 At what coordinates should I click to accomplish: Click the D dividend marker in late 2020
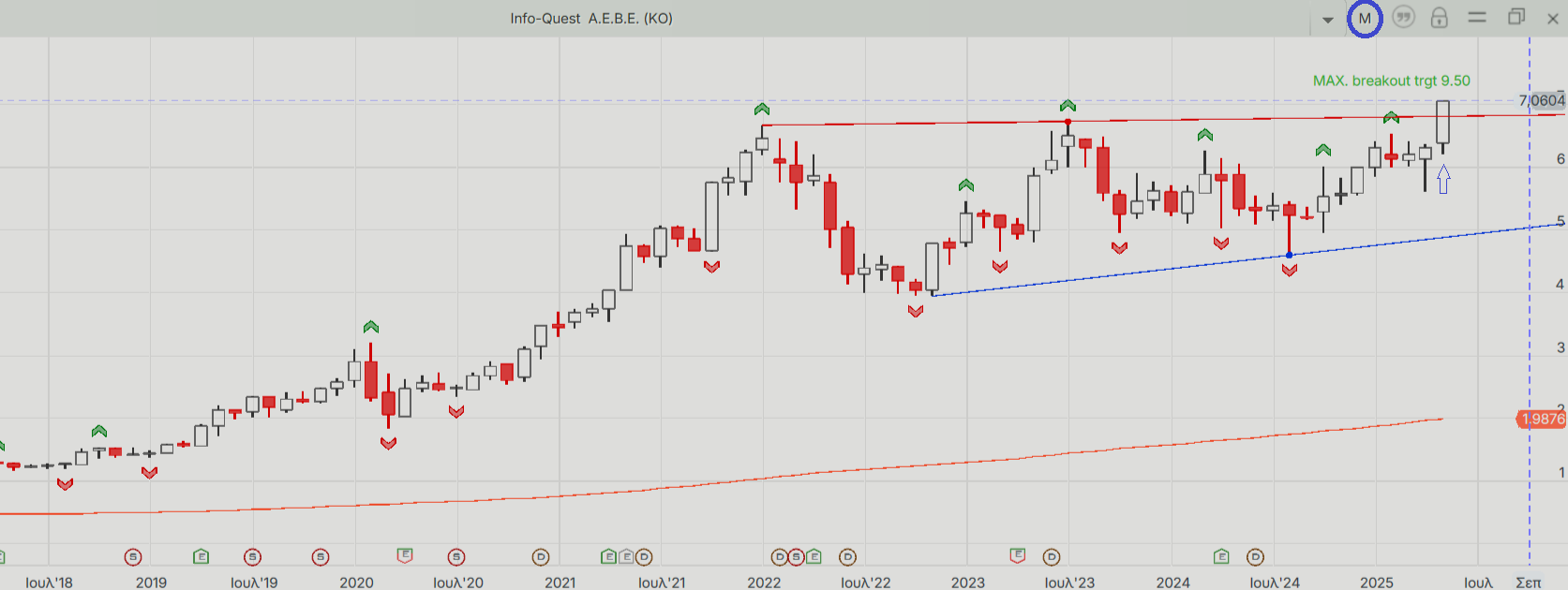(x=541, y=557)
